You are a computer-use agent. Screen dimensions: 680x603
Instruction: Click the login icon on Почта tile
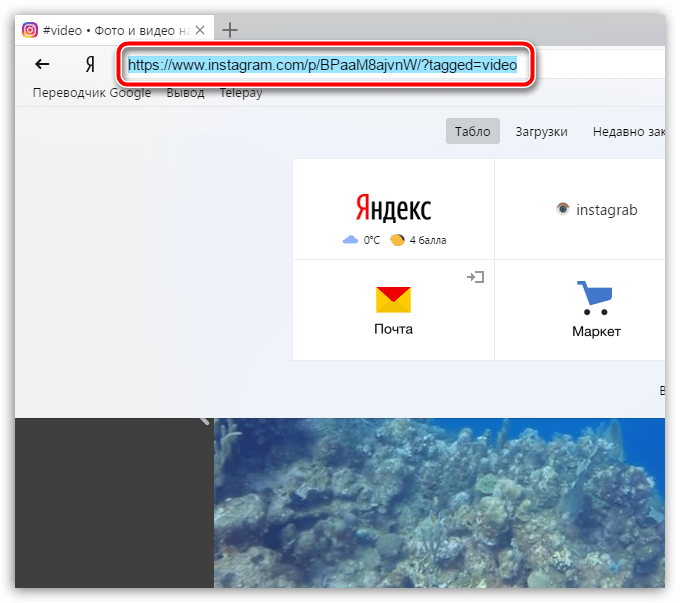[x=475, y=277]
